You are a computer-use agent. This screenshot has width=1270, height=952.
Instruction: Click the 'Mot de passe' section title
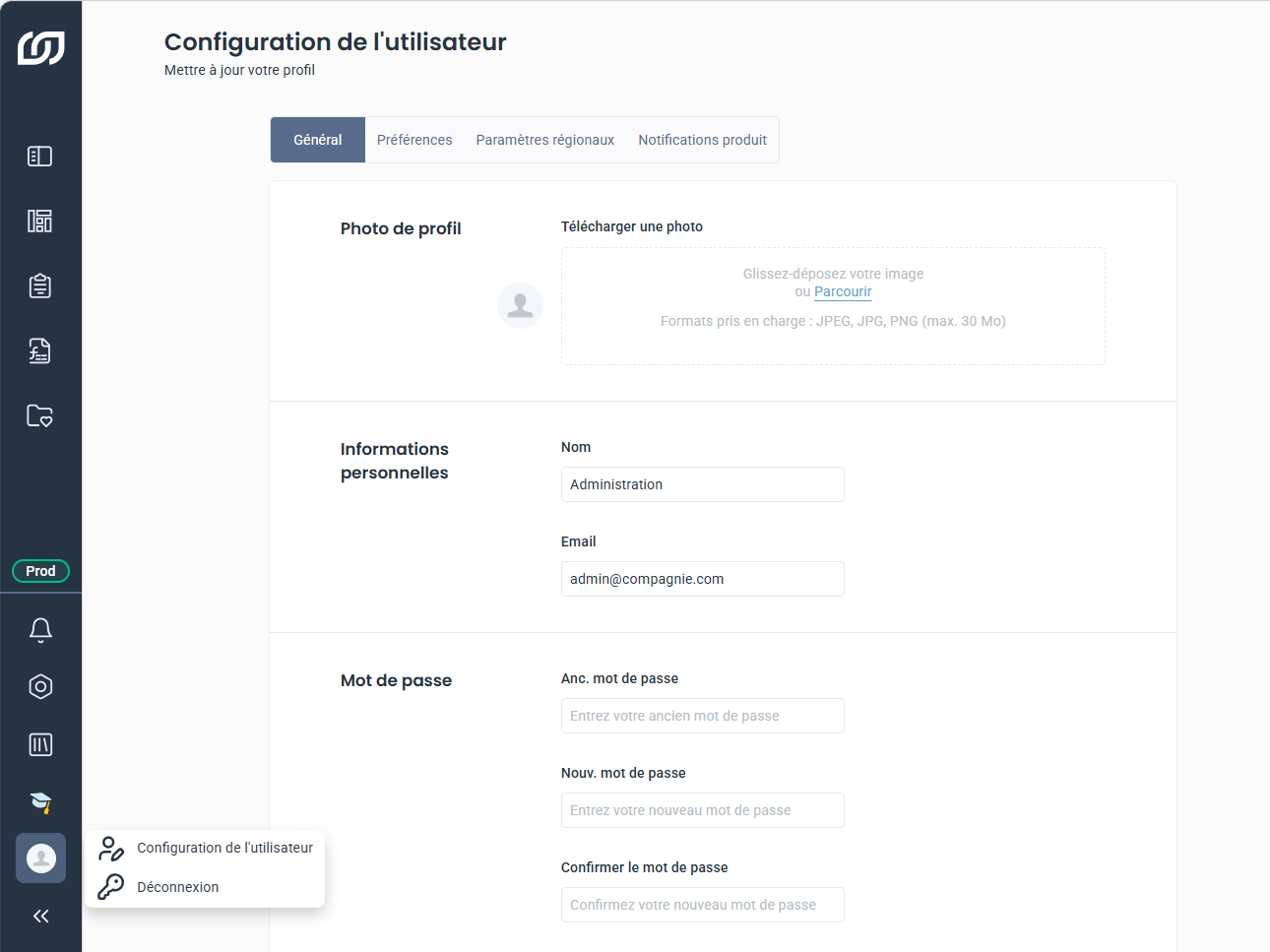tap(396, 680)
